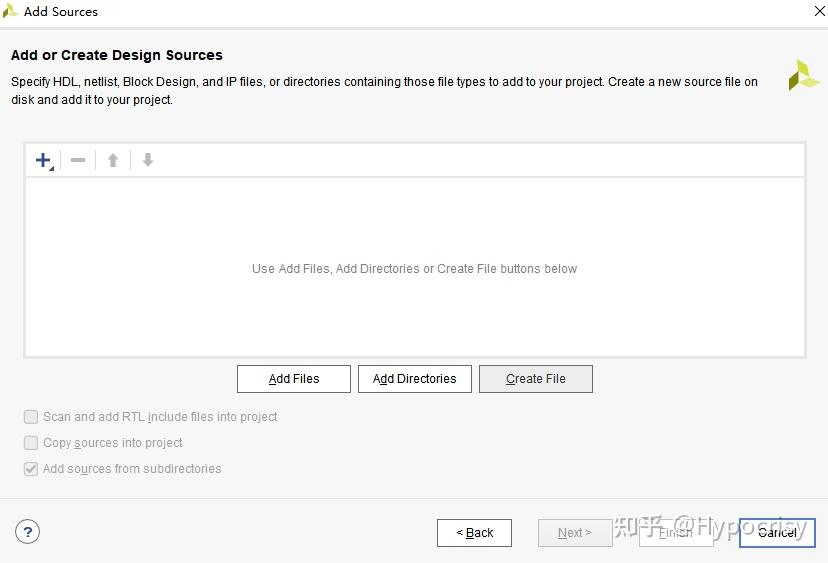The width and height of the screenshot is (828, 563).
Task: Click the minus Remove icon
Action: point(78,160)
